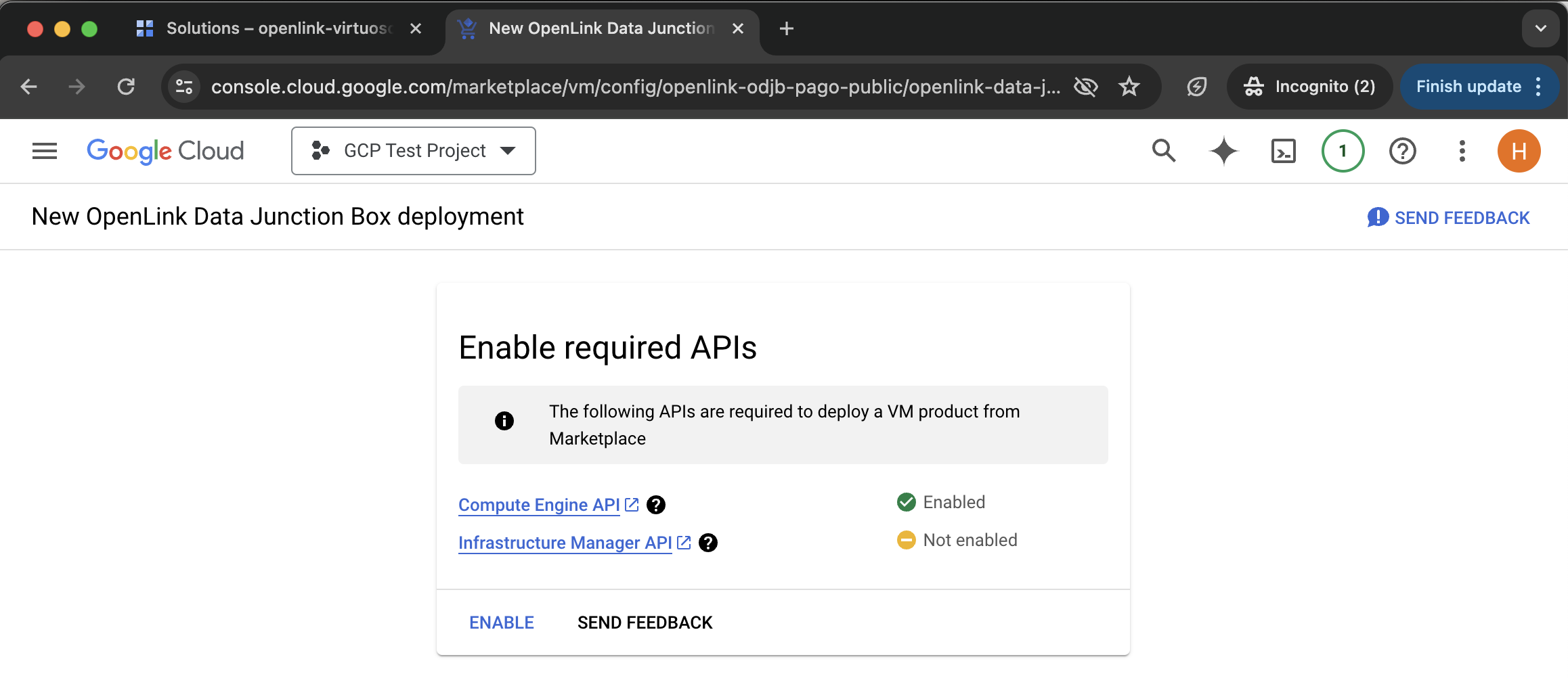Click the third-party cookies blocked eye icon
1568x678 pixels.
(1086, 87)
